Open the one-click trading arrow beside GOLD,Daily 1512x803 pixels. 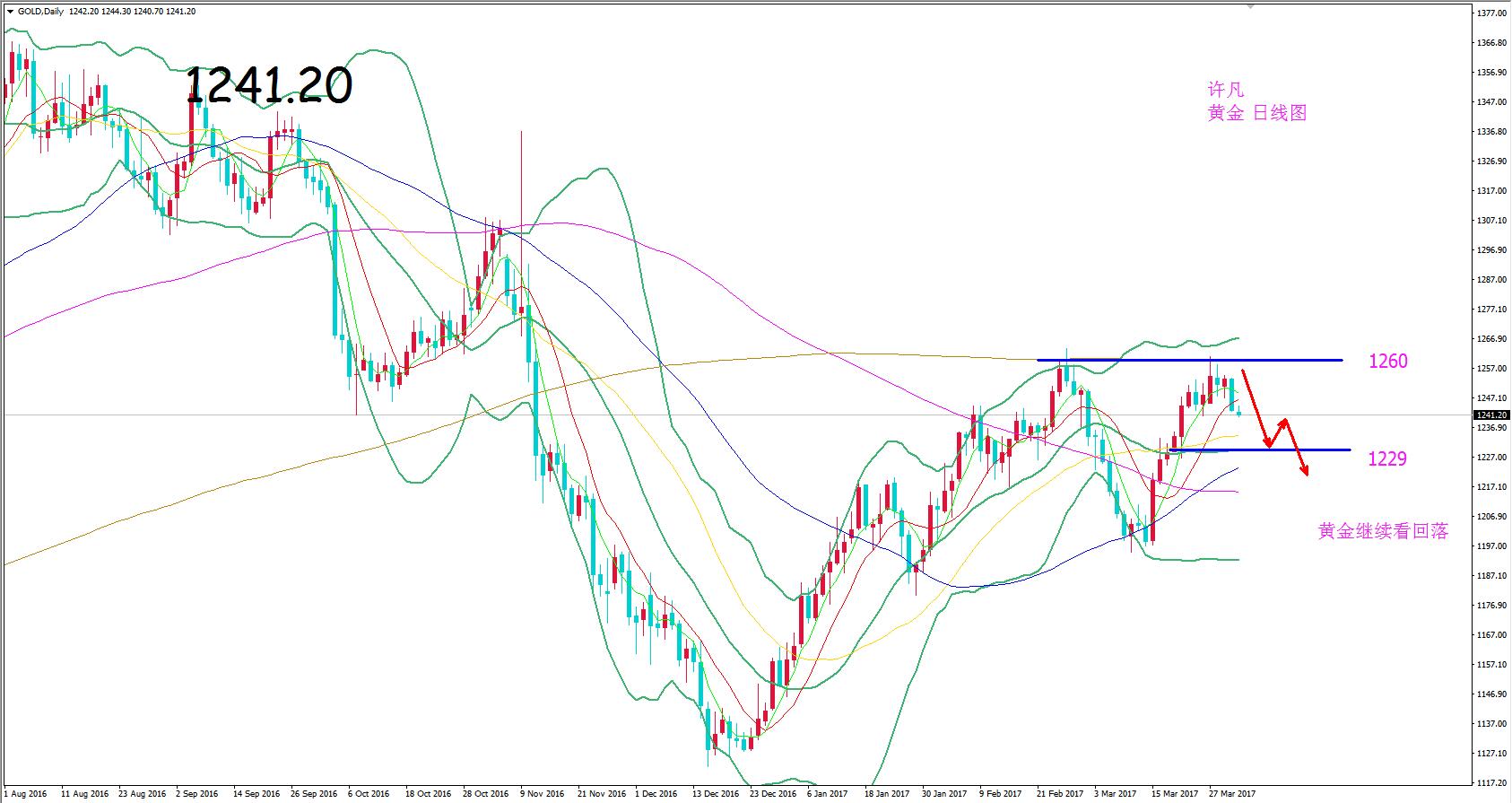[x=10, y=12]
